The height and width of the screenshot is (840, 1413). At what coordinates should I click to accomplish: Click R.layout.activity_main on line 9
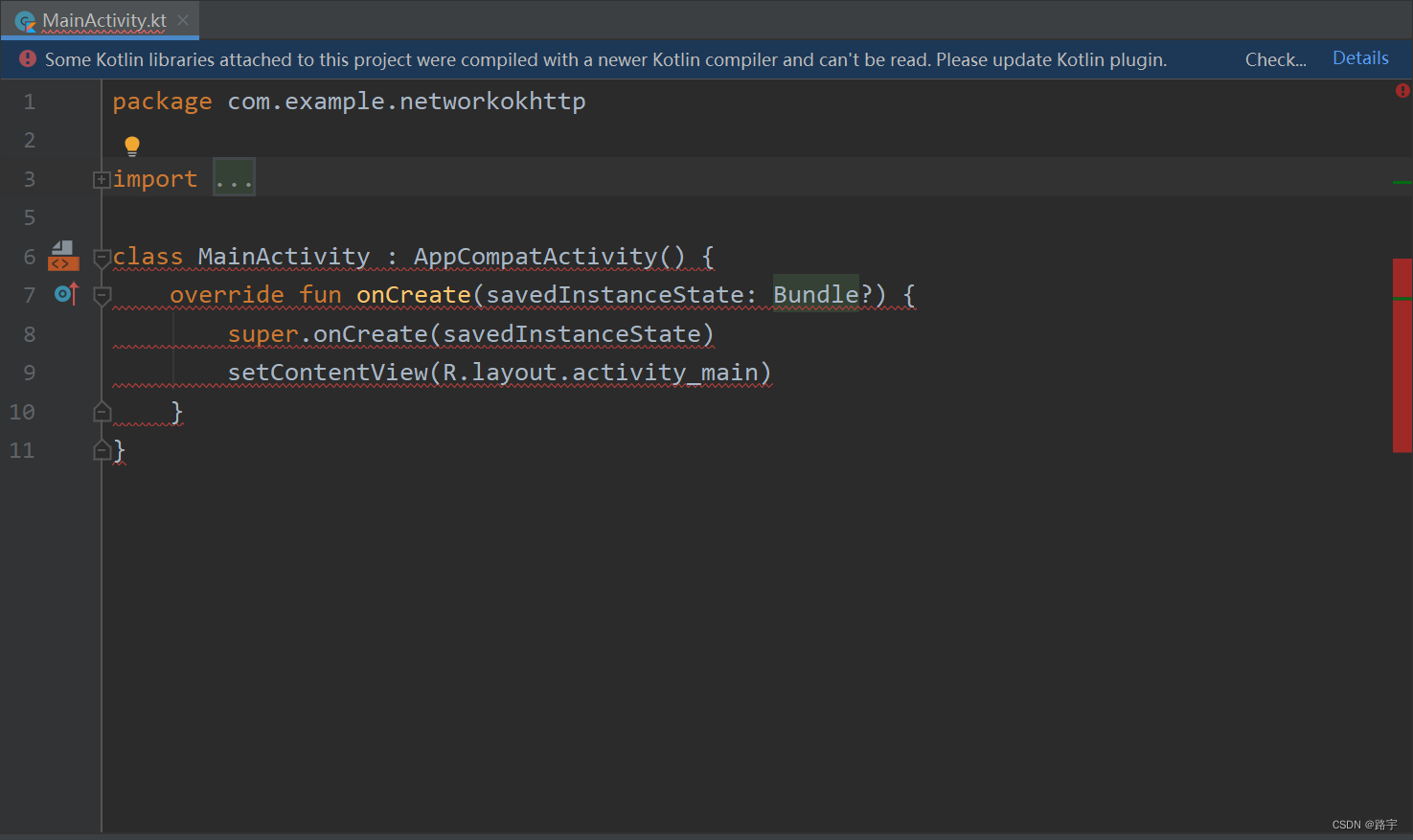coord(601,373)
